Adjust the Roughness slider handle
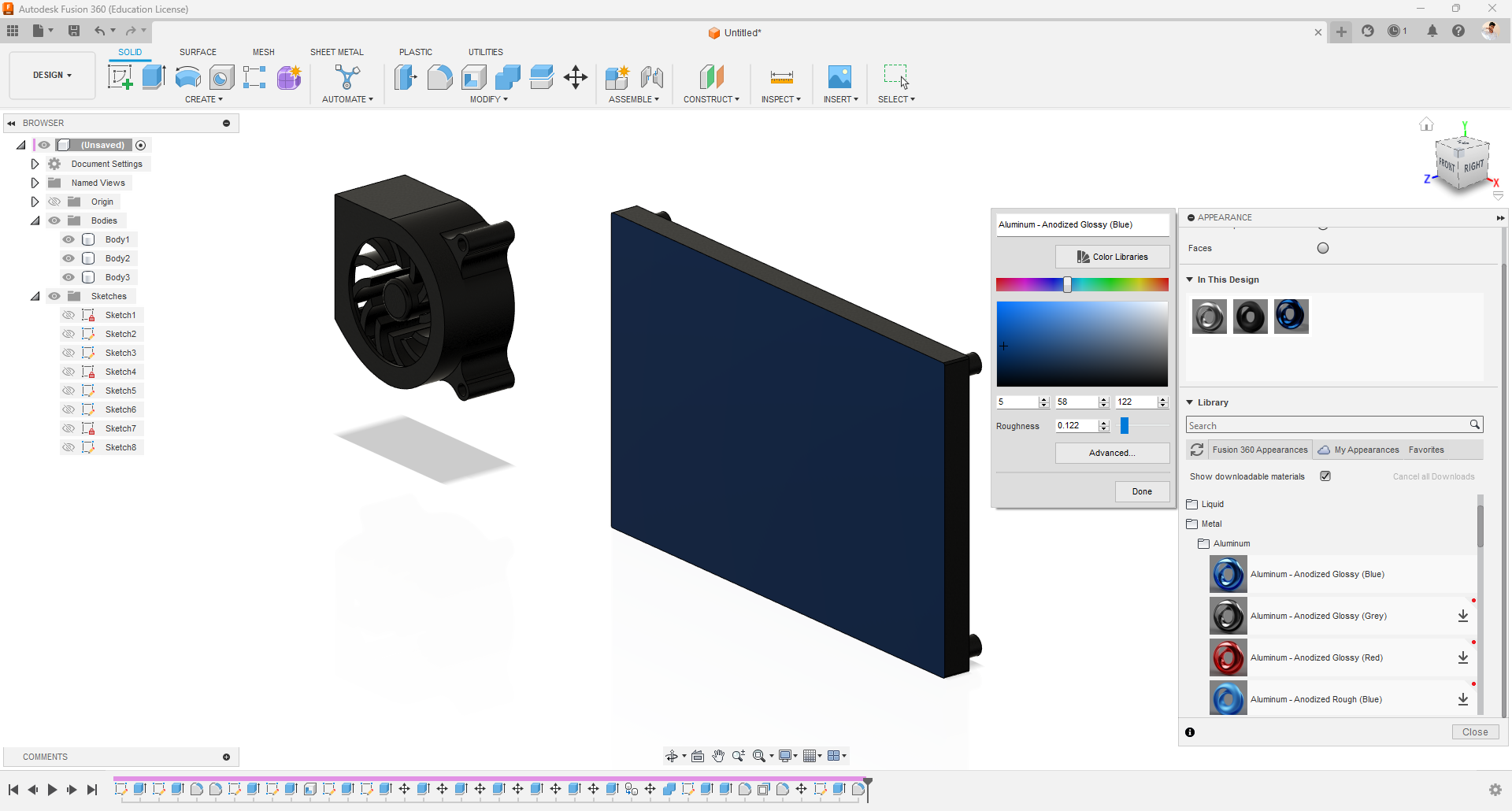 tap(1125, 426)
